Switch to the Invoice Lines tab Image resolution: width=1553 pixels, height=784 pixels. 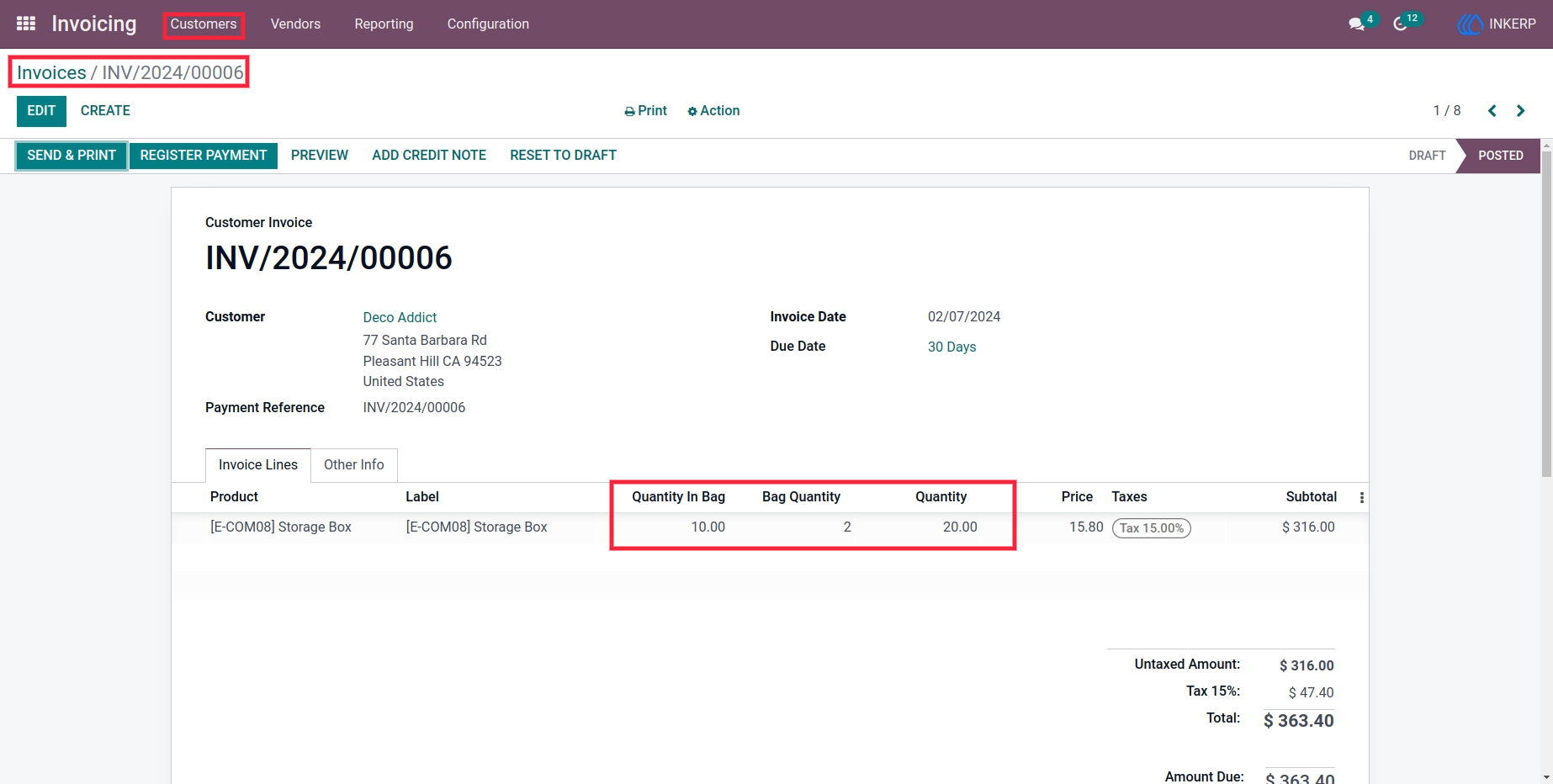click(x=258, y=465)
